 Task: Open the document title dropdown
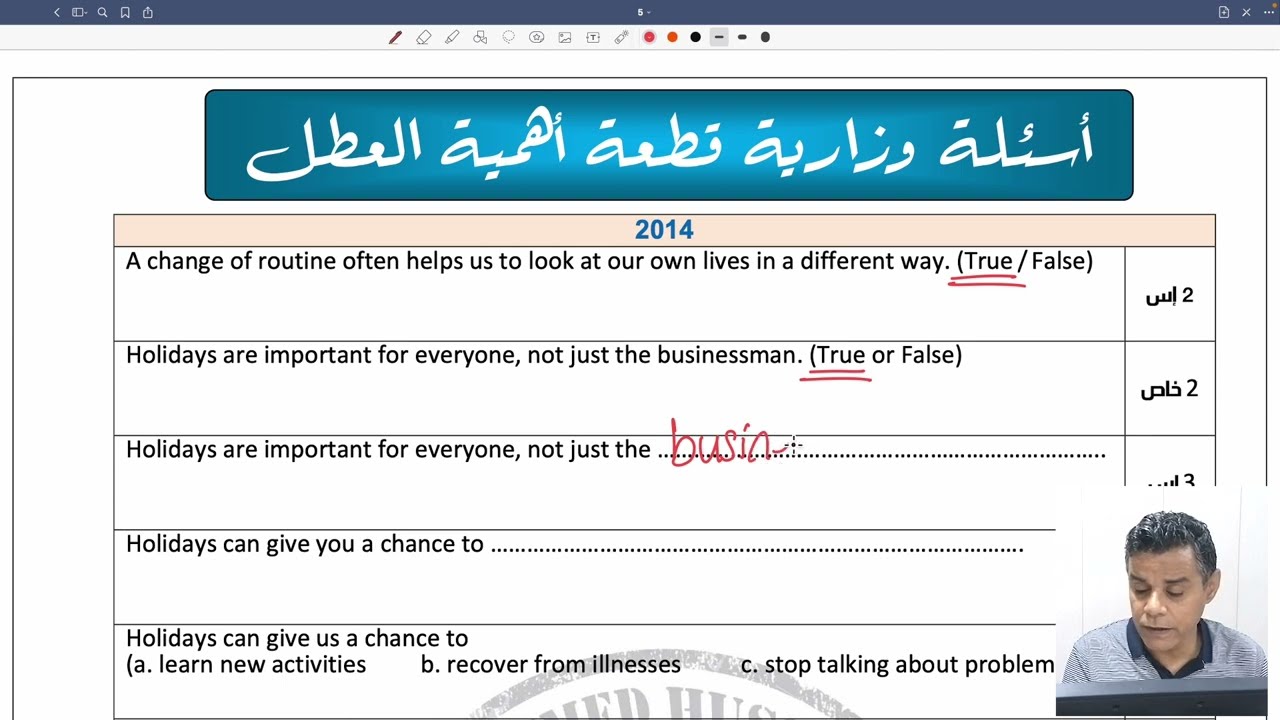tap(644, 12)
